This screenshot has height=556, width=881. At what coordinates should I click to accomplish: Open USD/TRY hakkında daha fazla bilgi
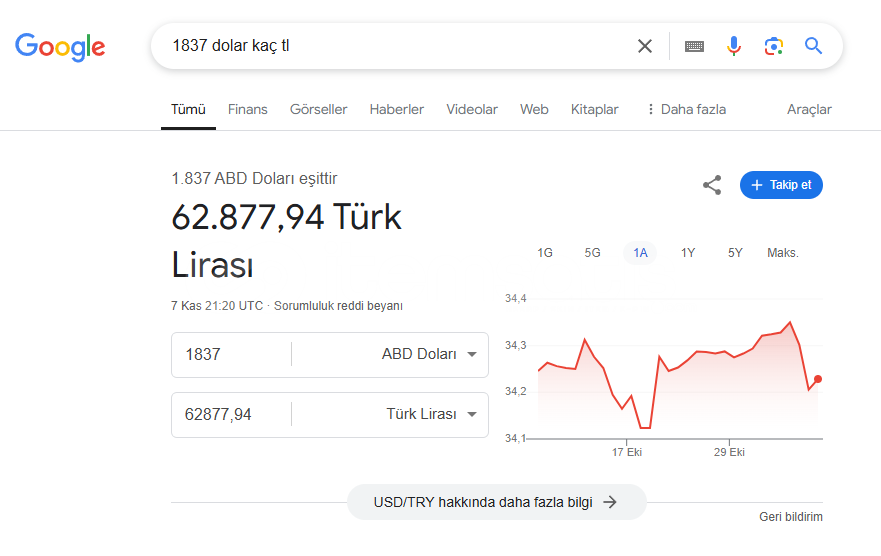[x=496, y=502]
